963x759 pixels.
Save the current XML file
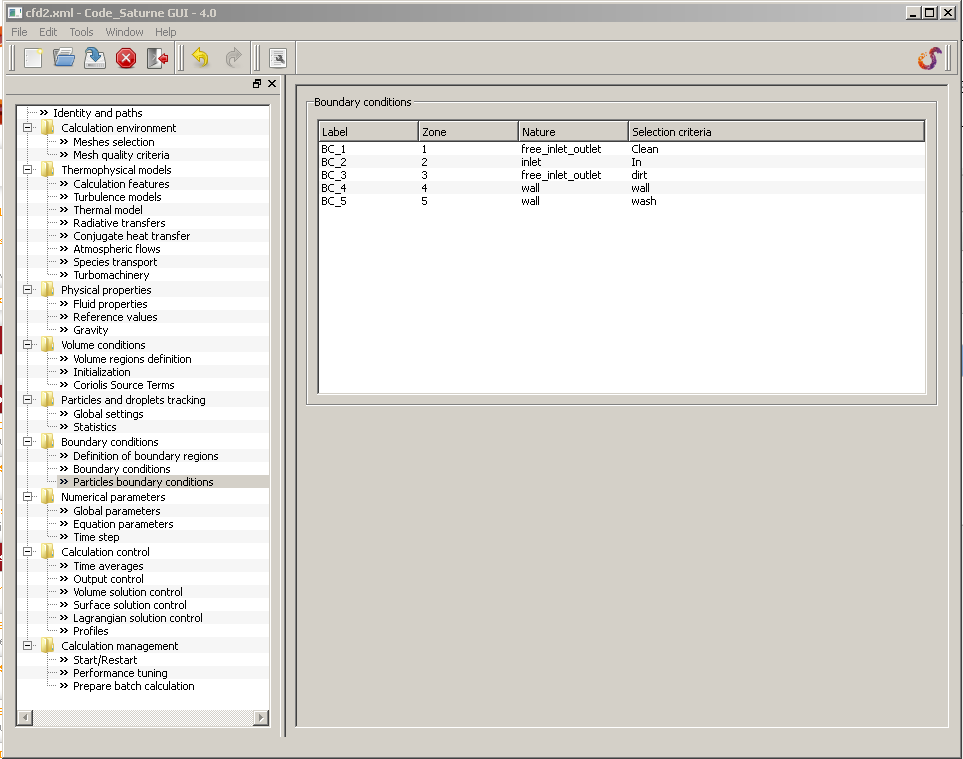click(x=95, y=58)
